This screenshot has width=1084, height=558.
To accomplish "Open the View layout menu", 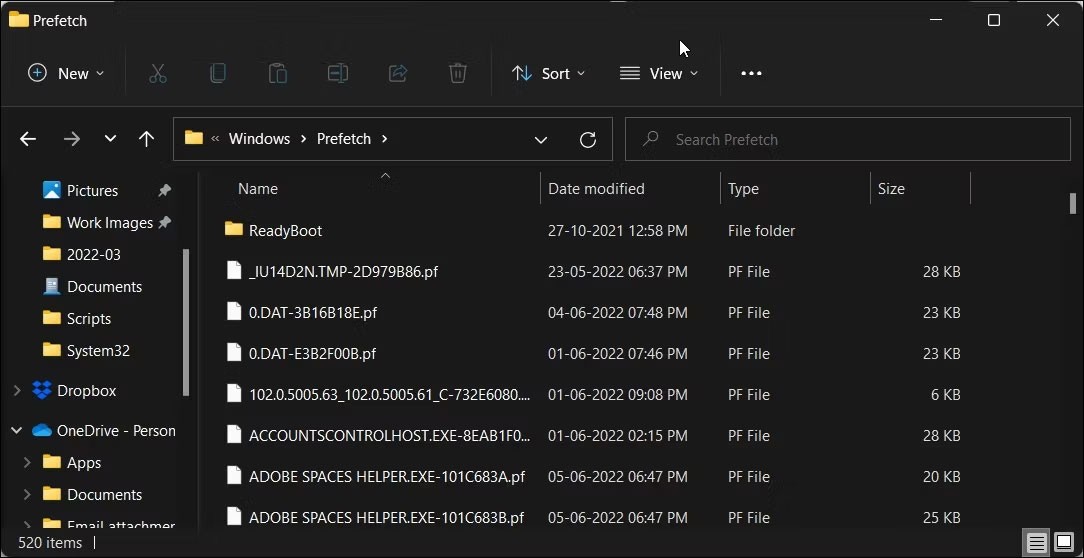I will (659, 73).
